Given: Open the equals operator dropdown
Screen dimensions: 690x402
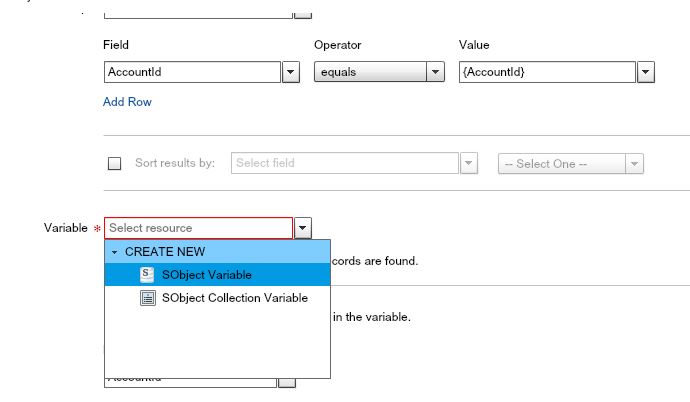Looking at the screenshot, I should click(379, 72).
